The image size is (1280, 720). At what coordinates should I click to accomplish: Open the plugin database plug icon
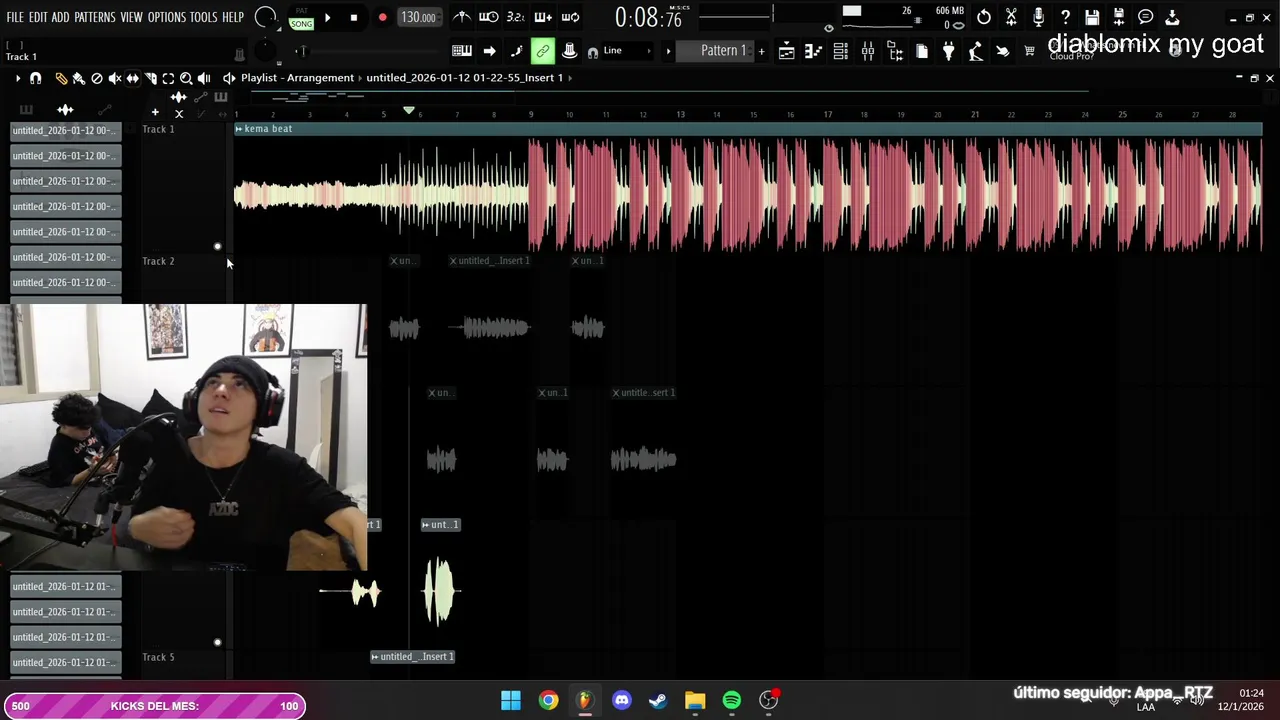coord(949,51)
